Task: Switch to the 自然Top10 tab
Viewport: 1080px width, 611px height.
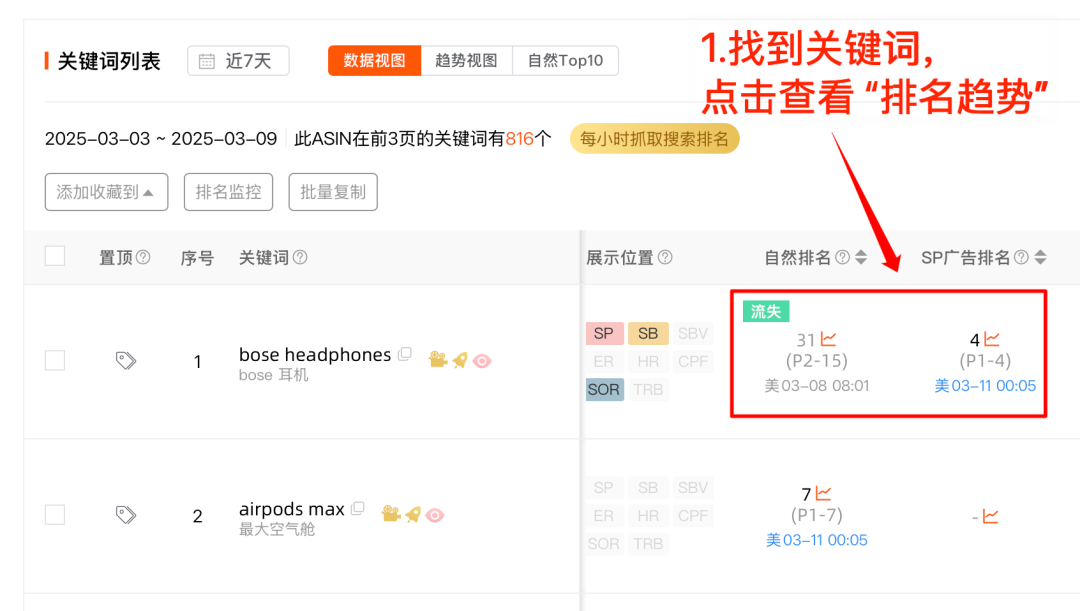Action: click(x=565, y=61)
